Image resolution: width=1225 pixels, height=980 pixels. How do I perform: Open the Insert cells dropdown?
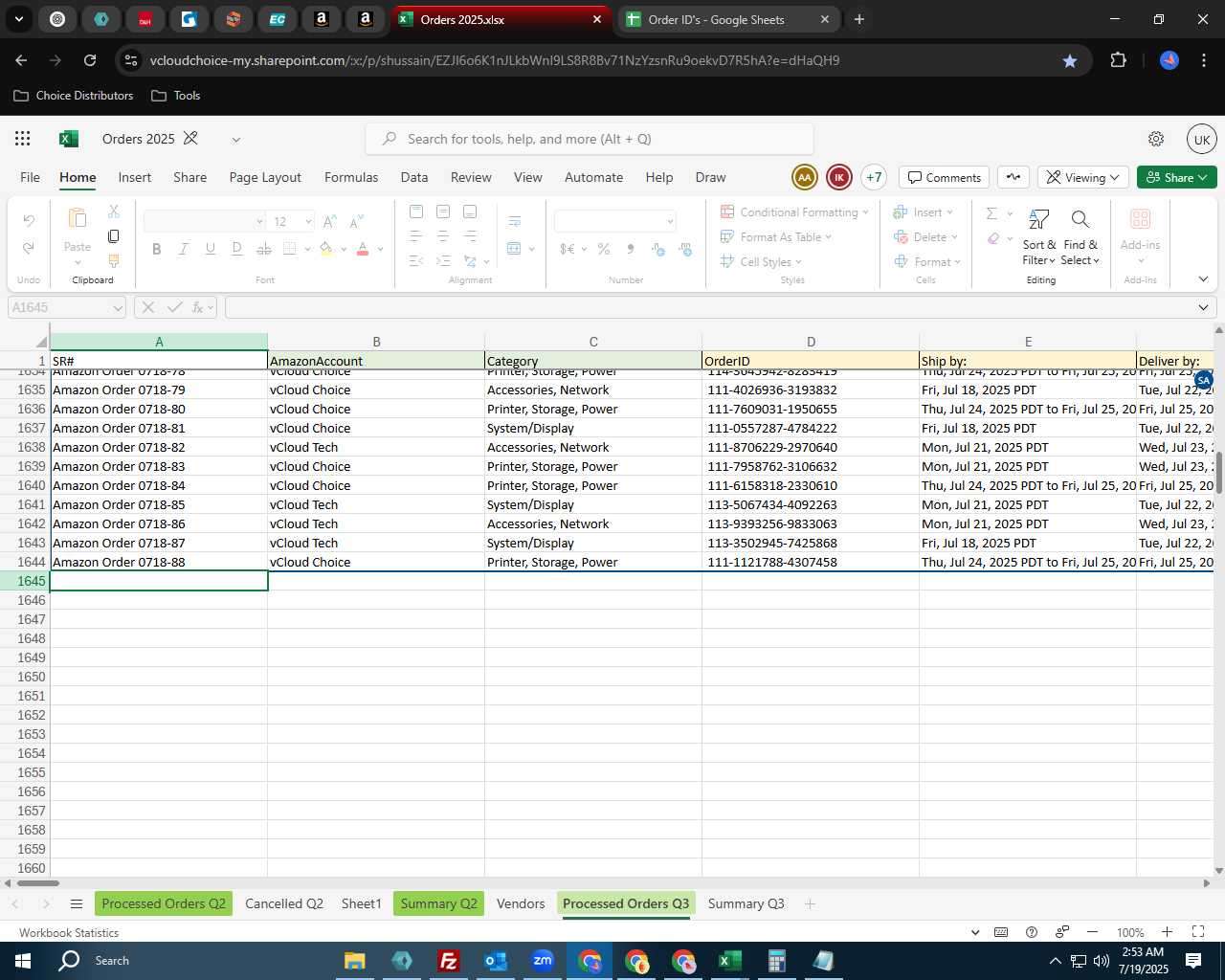924,212
